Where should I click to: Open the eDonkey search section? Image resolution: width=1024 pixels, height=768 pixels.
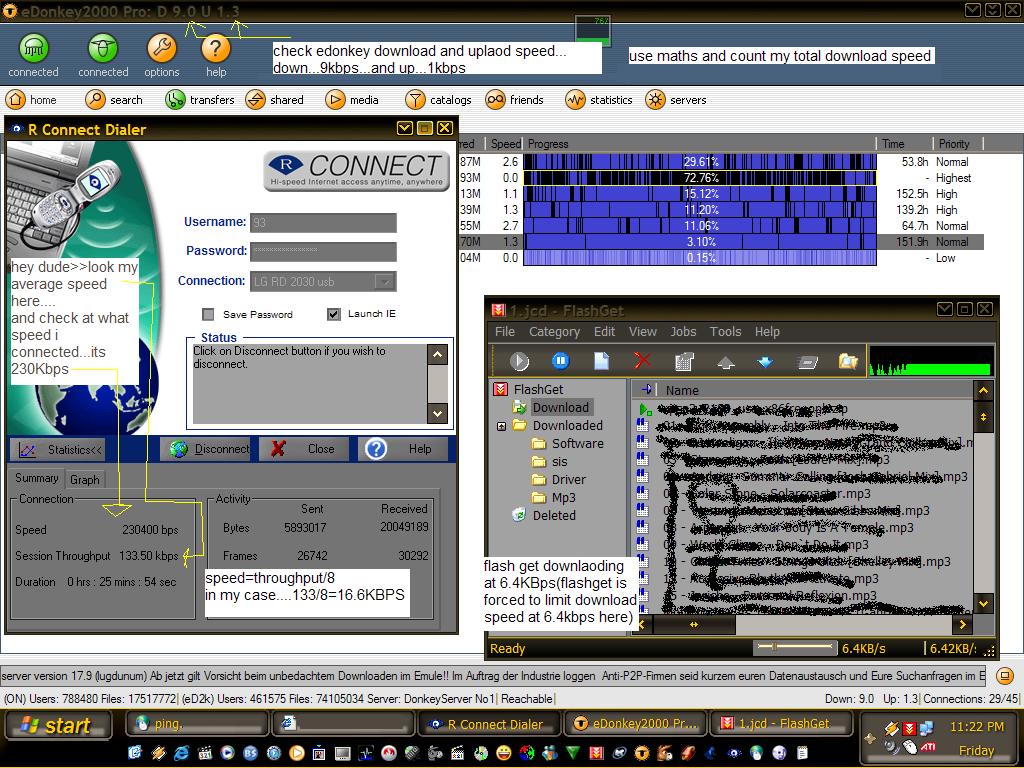click(114, 100)
